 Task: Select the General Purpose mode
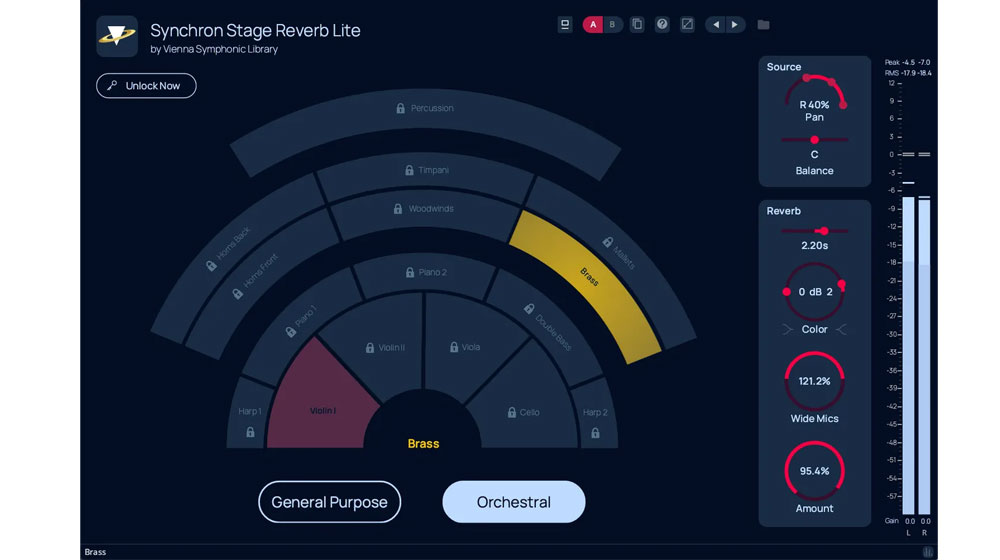[329, 502]
